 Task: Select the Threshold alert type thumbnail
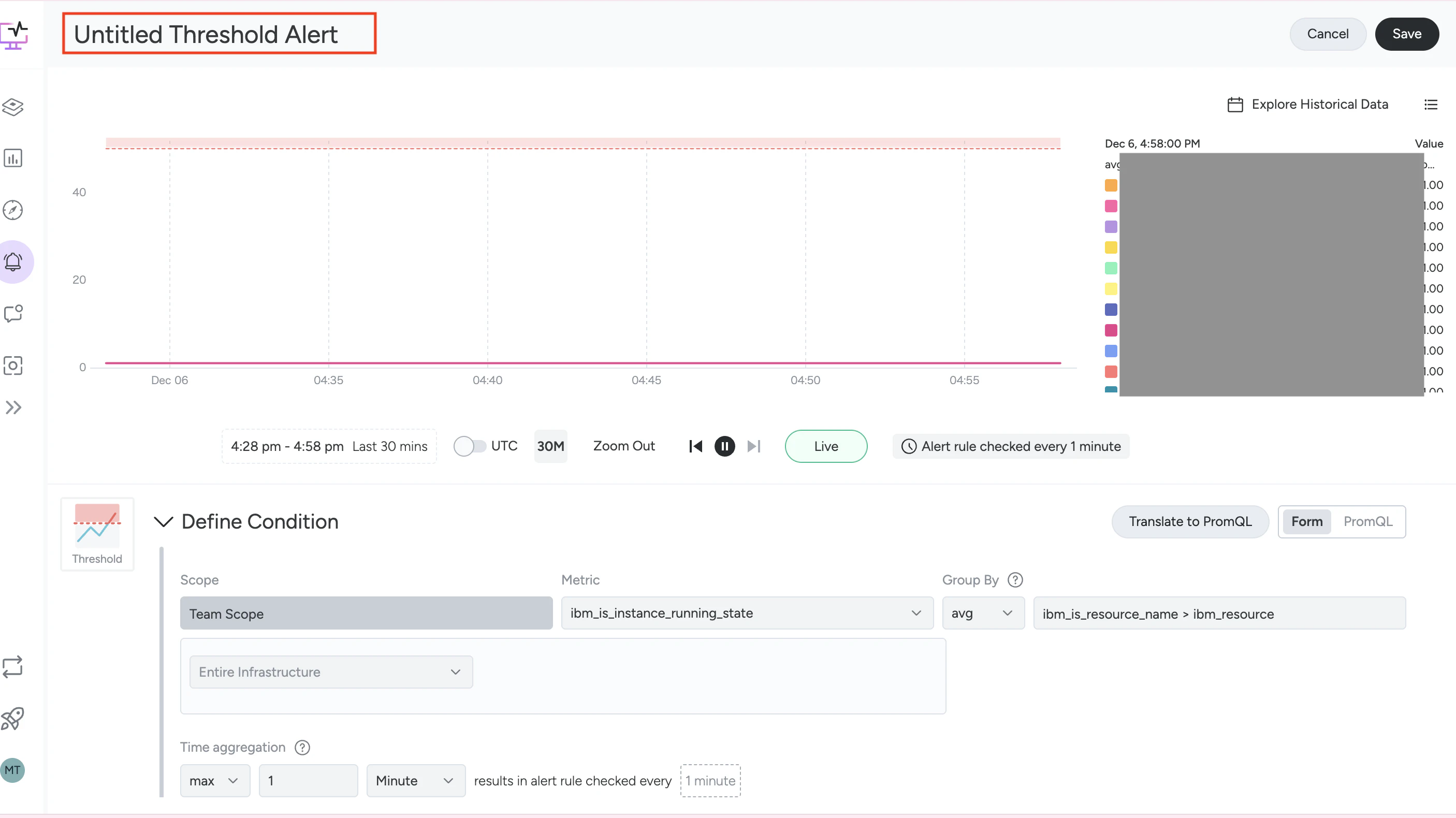tap(97, 534)
